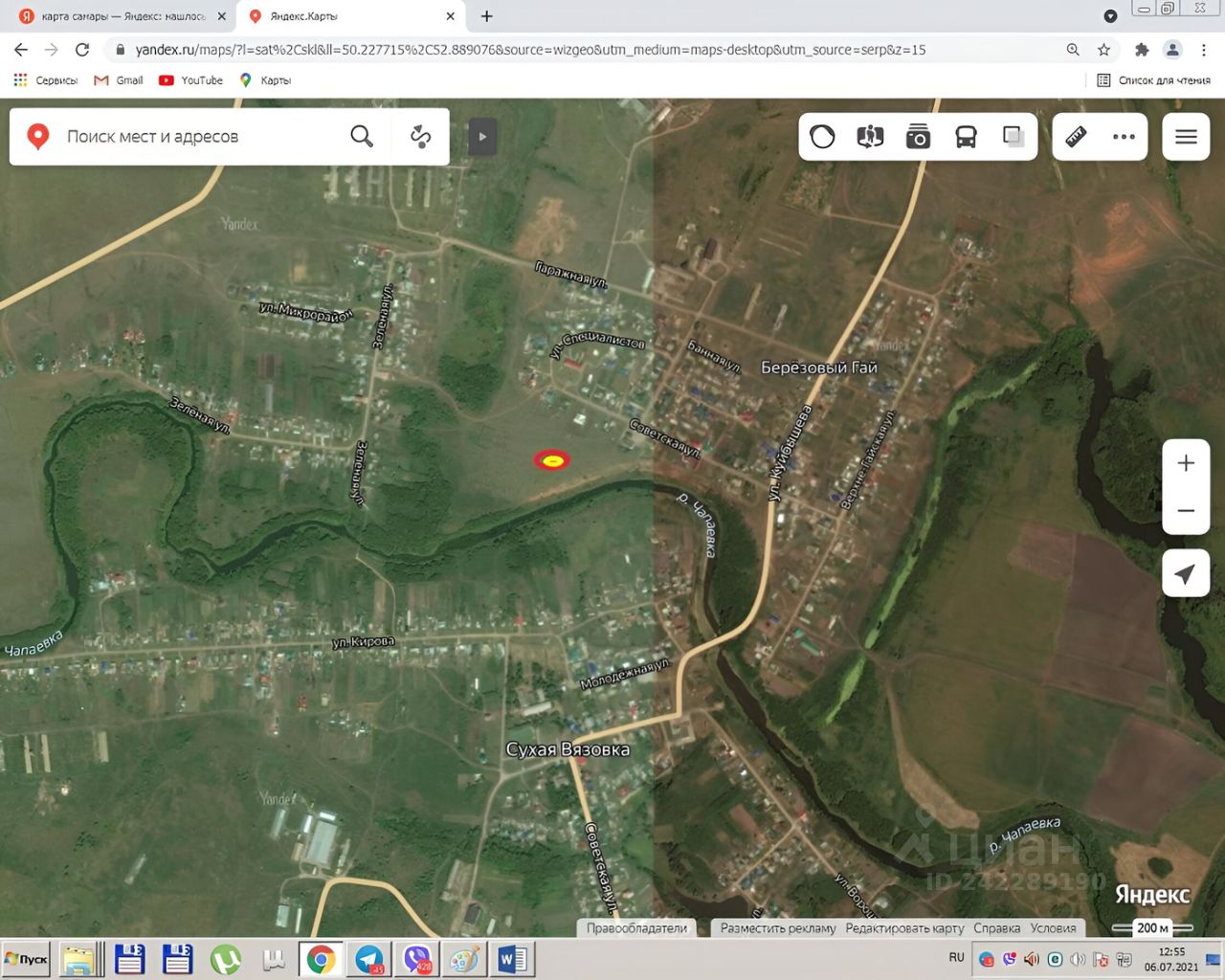The image size is (1225, 980).
Task: Expand the collapsed side panel arrow
Action: [x=482, y=137]
